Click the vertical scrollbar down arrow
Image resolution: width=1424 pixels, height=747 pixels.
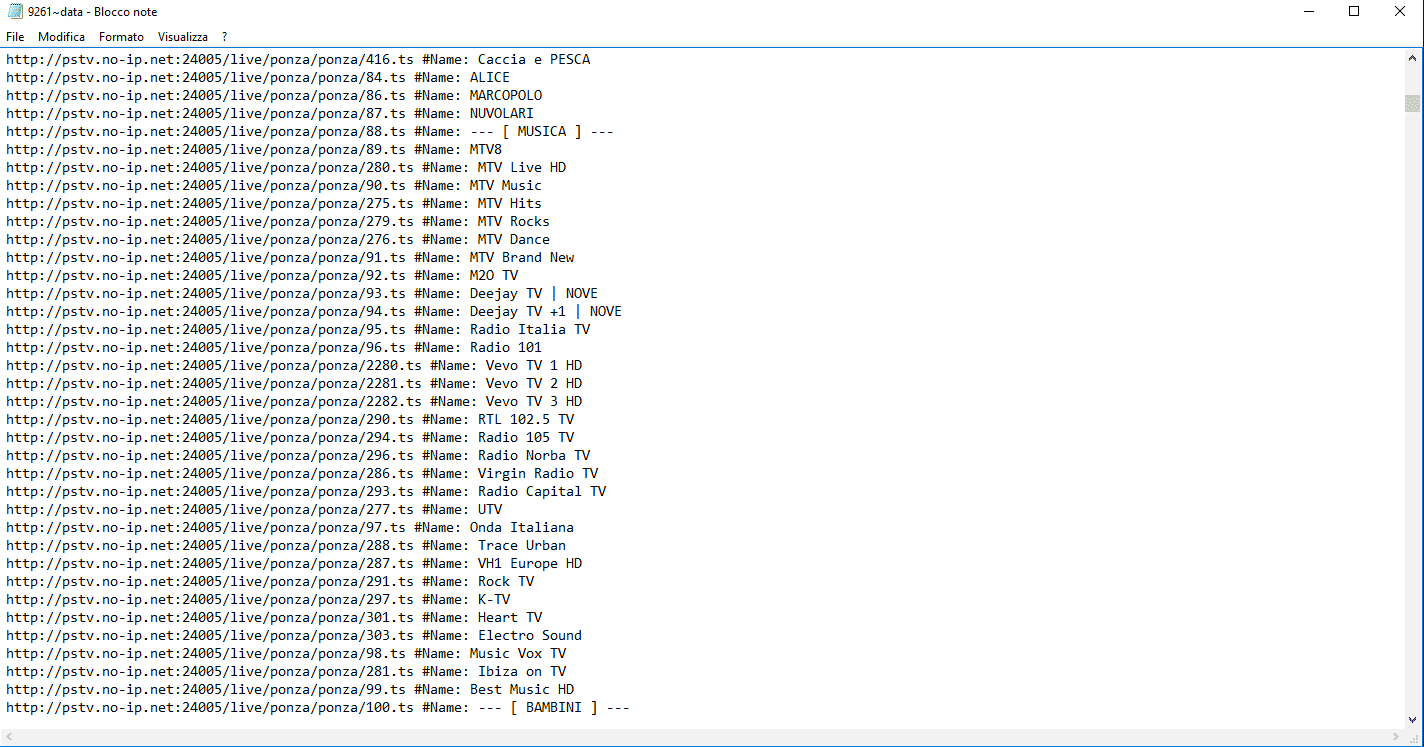pyautogui.click(x=1412, y=719)
